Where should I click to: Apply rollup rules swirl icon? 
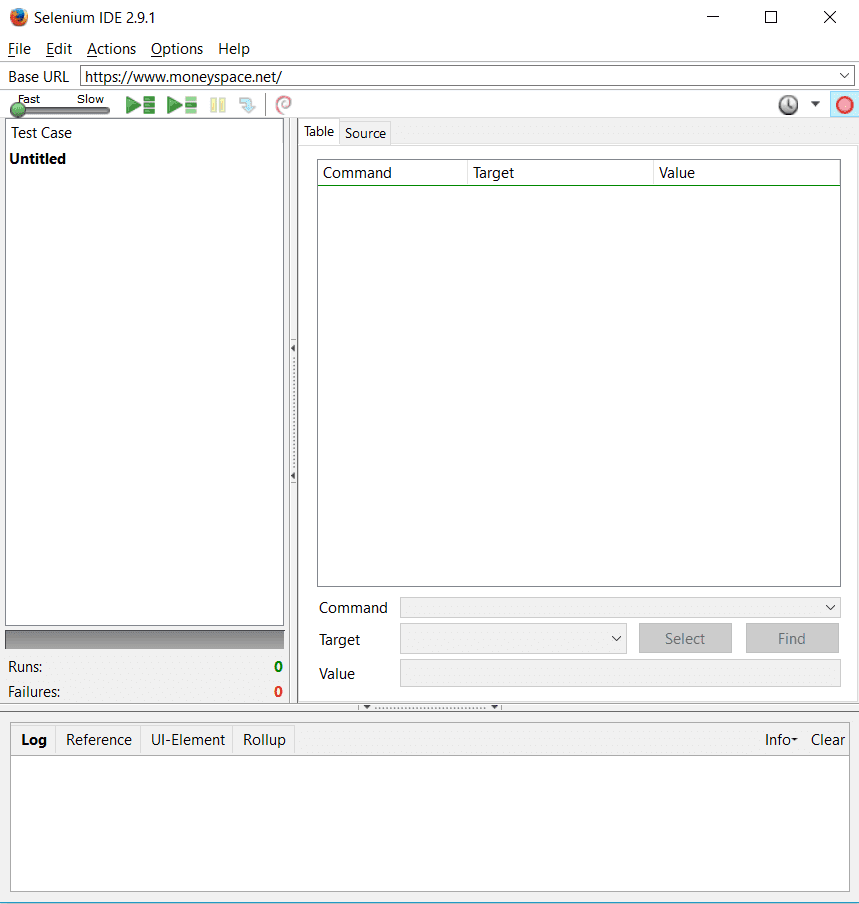[x=283, y=105]
